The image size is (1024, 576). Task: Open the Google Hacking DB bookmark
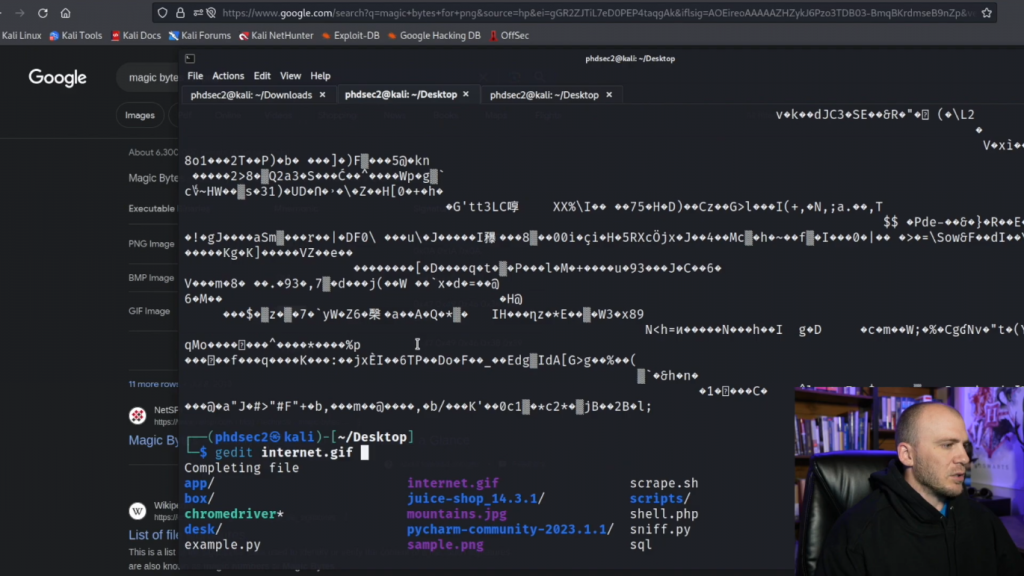point(434,35)
